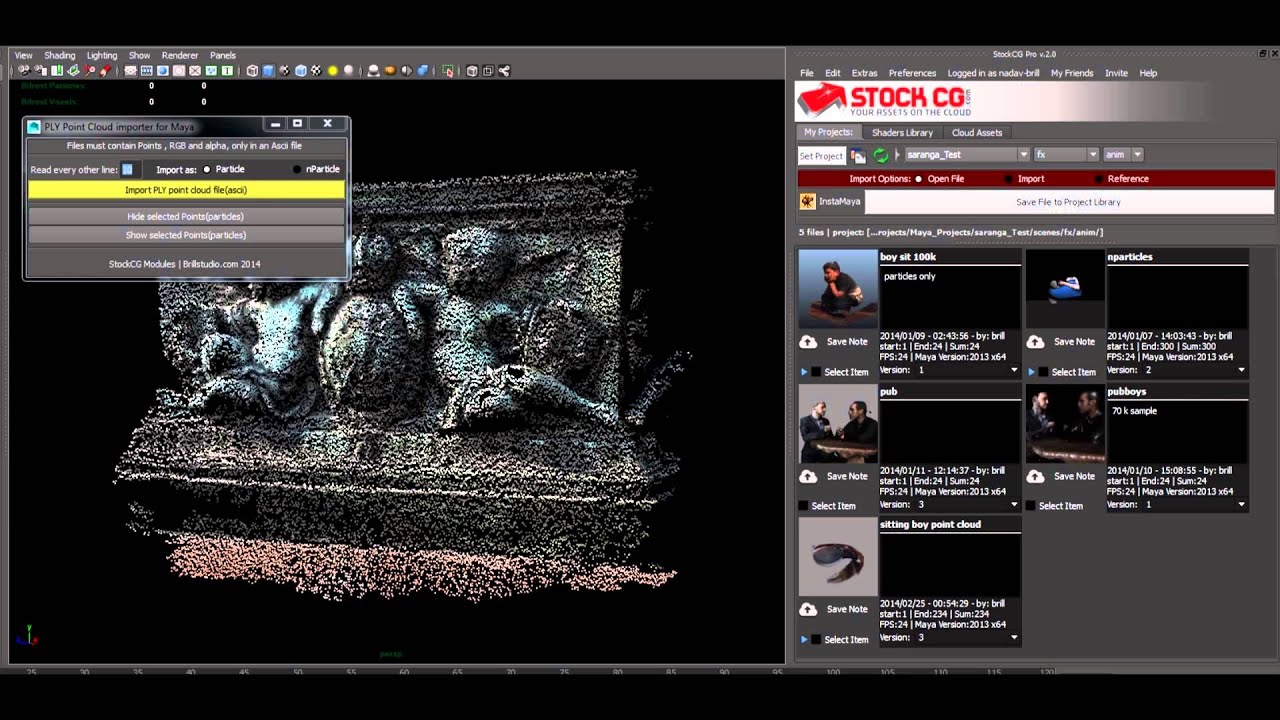Click the cloud upload icon for boy sit 100k
The height and width of the screenshot is (720, 1280).
[808, 342]
